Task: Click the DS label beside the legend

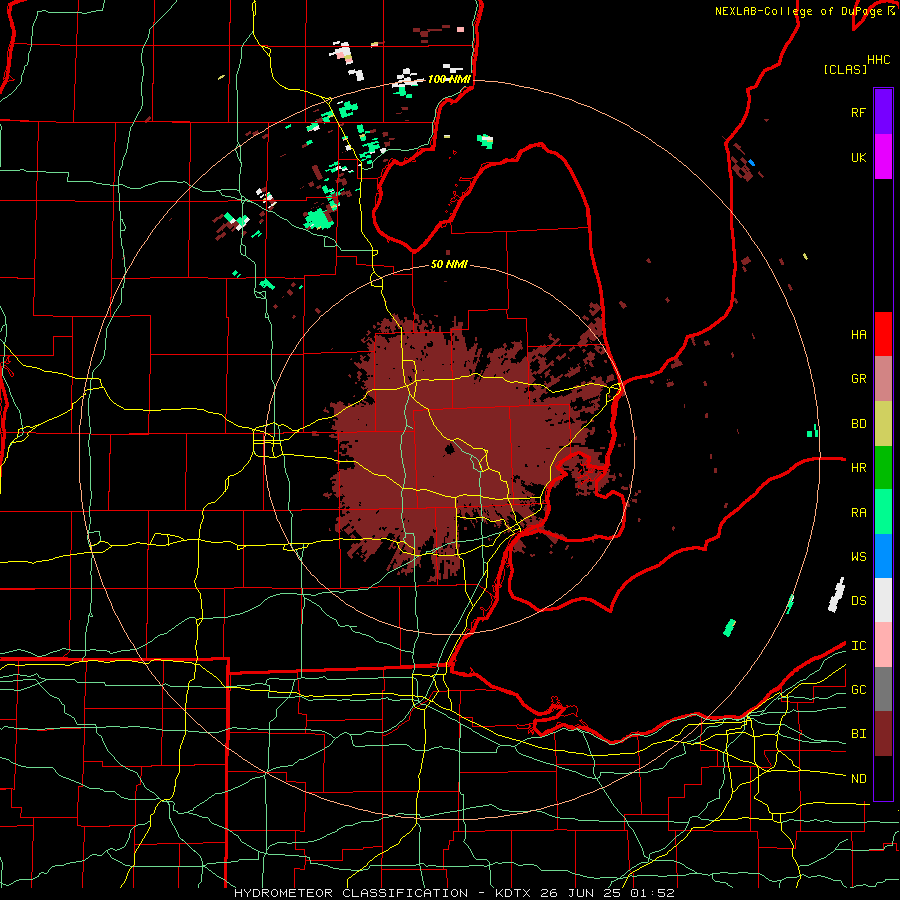Action: (x=858, y=601)
